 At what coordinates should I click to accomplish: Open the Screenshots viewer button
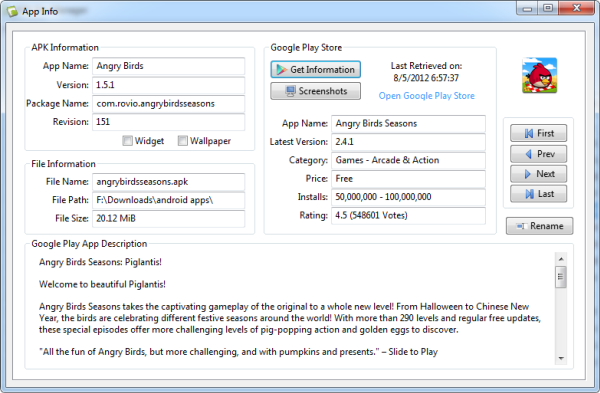[315, 91]
